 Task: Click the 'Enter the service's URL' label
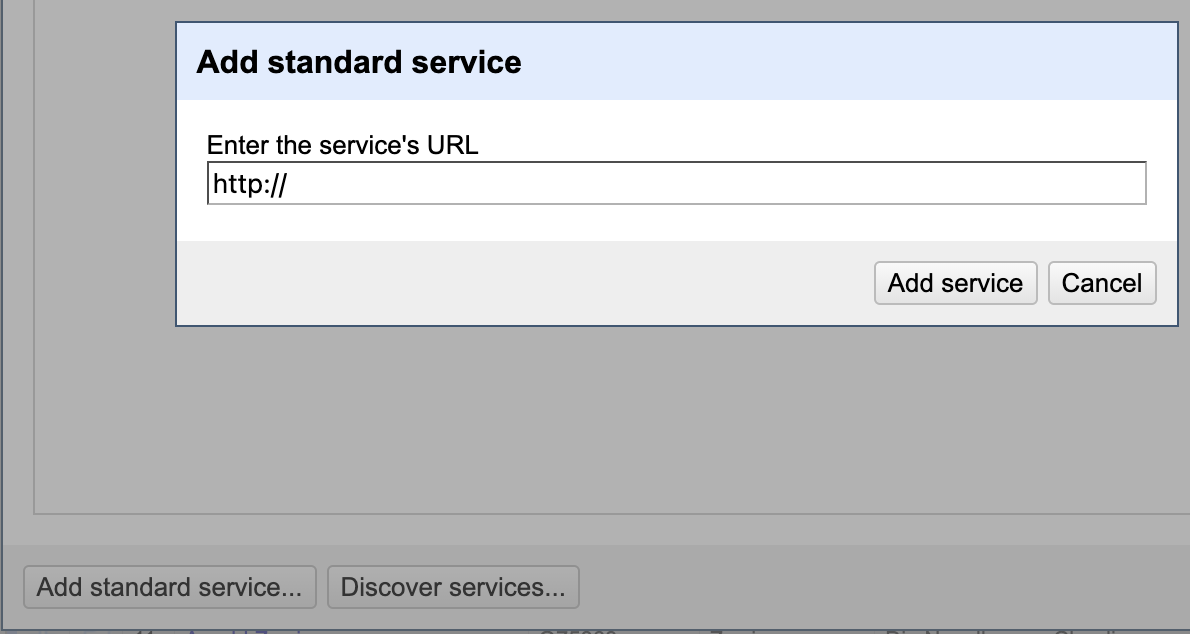[342, 145]
